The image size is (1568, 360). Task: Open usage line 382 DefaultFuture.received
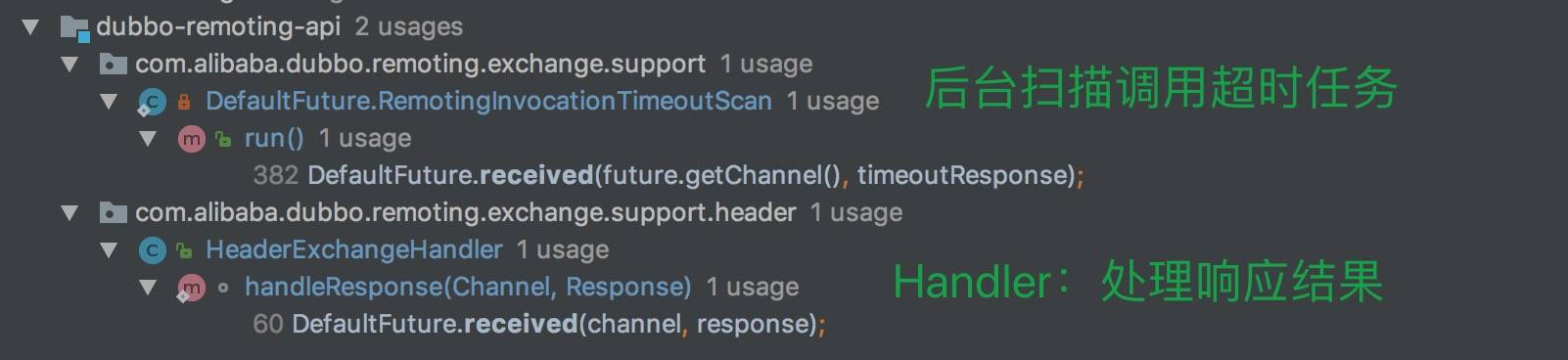[x=669, y=175]
